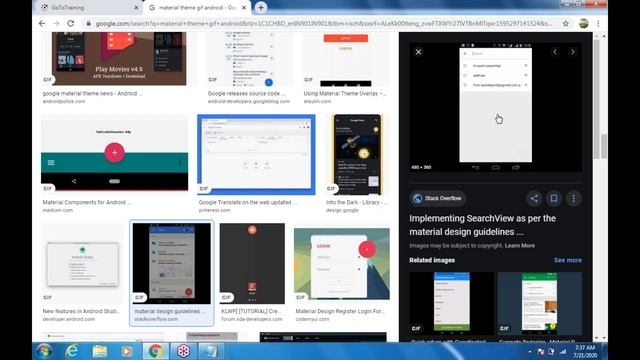Screen dimensions: 640x360
Task: Open Google releases source code image
Action: [250, 59]
